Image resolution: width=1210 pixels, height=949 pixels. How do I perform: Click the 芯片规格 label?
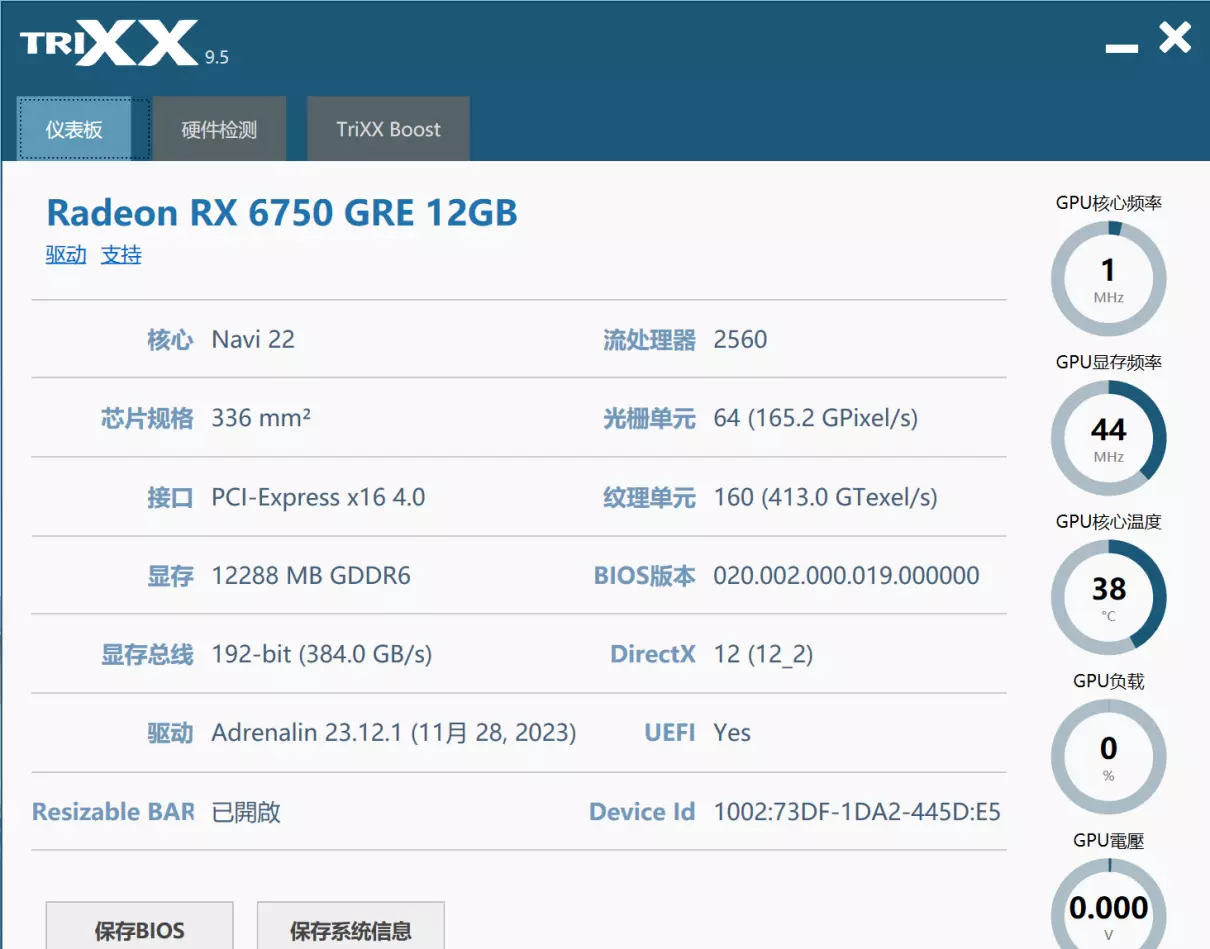coord(147,418)
